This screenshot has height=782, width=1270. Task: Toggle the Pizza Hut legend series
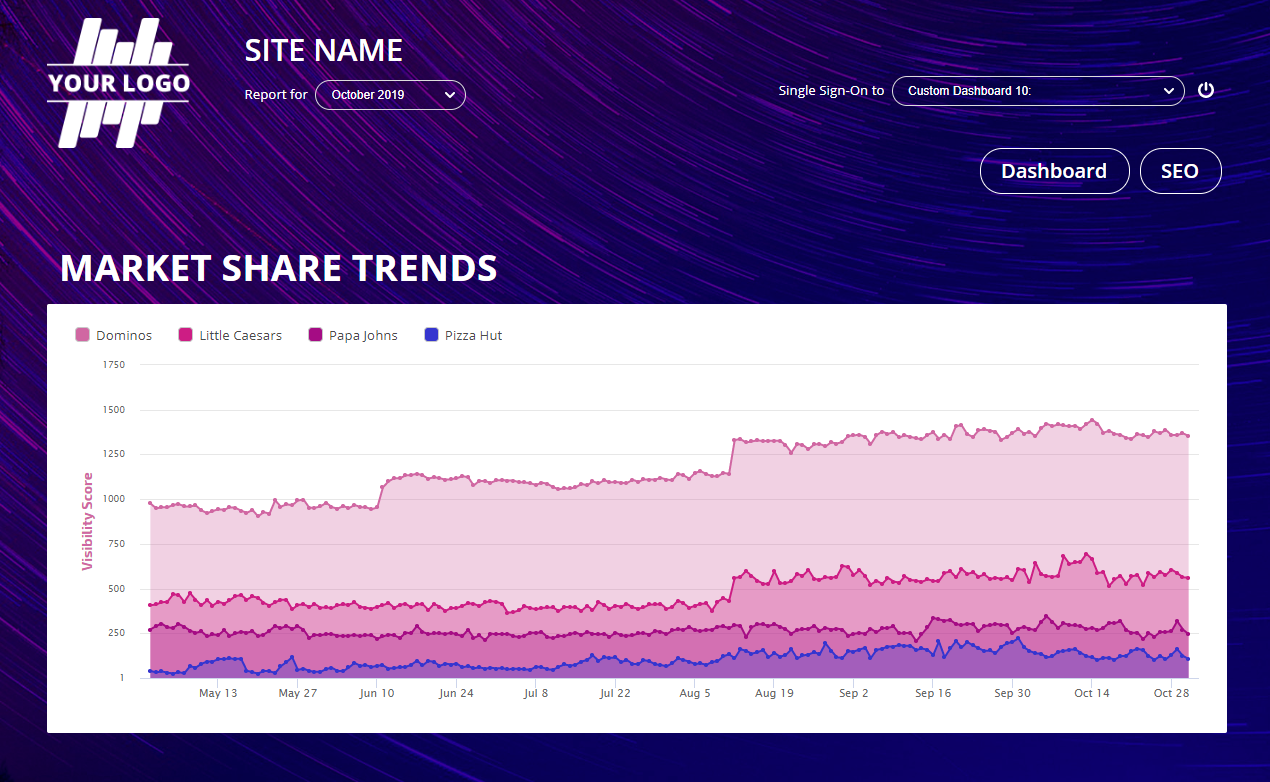[463, 336]
